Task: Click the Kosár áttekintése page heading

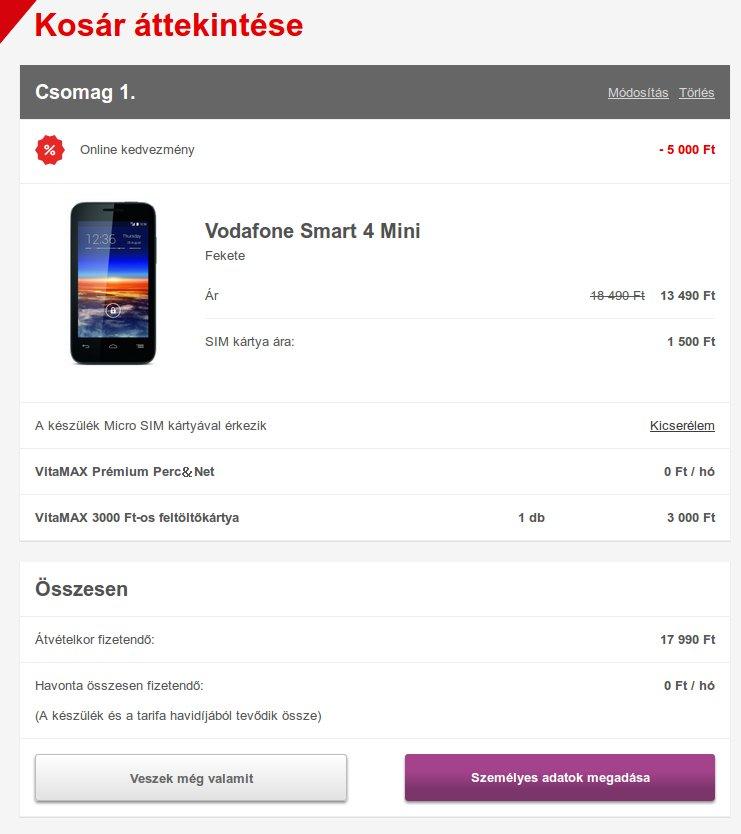Action: tap(169, 25)
